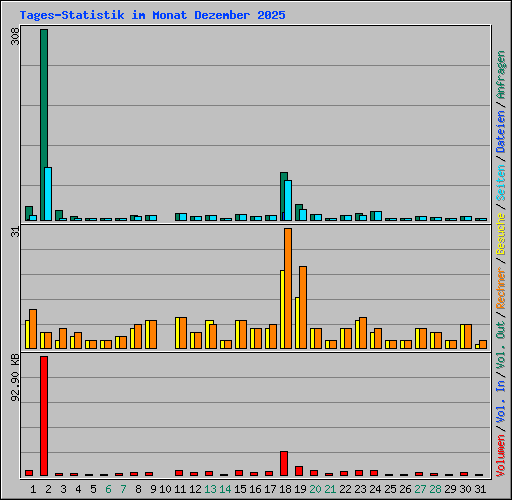The image size is (512, 500).
Task: Click the orange hosts bar for day 11
Action: (183, 333)
